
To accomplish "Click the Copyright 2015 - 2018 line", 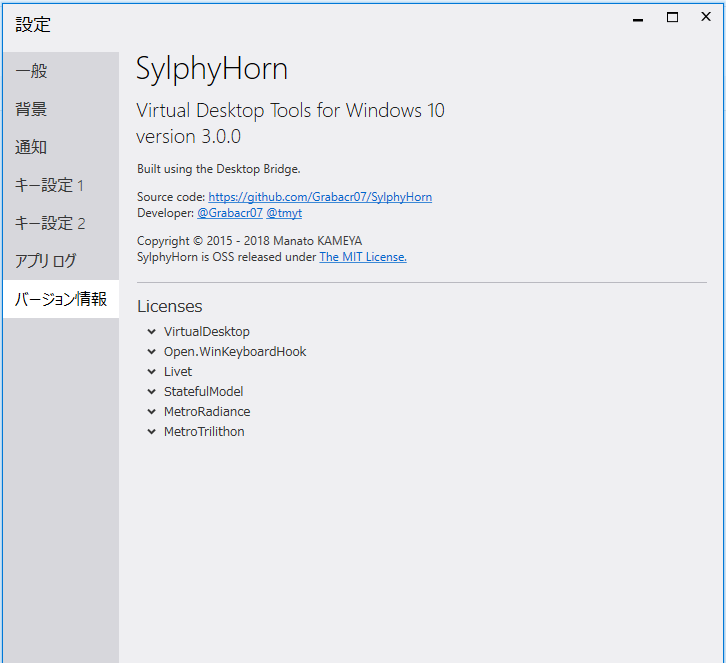I will click(x=250, y=241).
